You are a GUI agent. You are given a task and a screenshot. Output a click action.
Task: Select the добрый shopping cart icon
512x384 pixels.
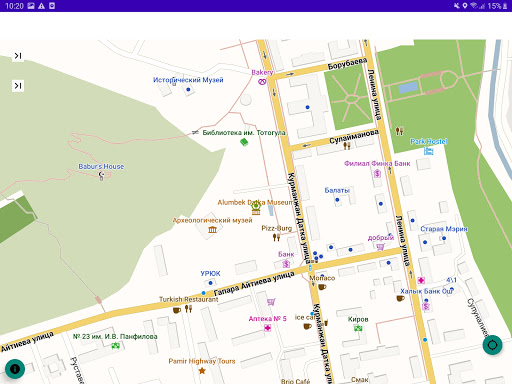coord(380,247)
